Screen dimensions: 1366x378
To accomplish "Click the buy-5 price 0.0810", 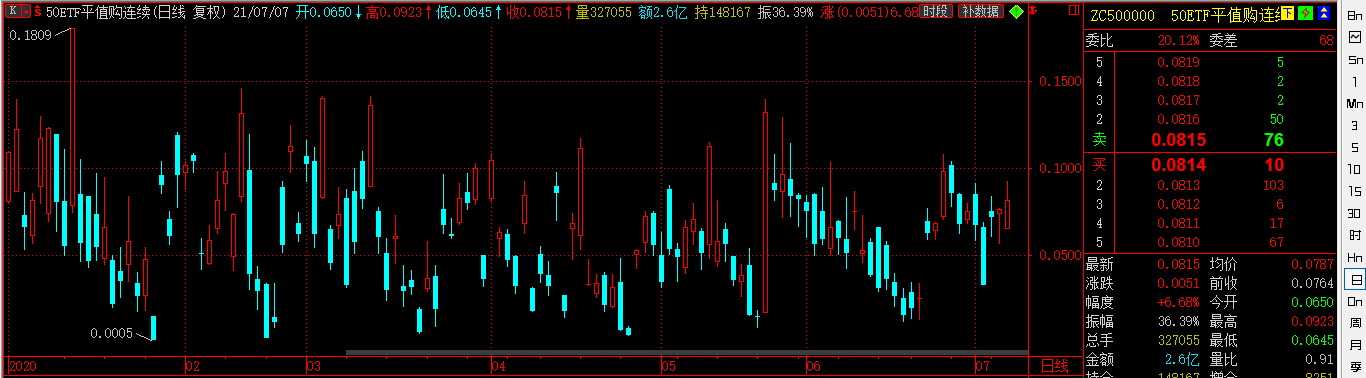I will point(1179,242).
